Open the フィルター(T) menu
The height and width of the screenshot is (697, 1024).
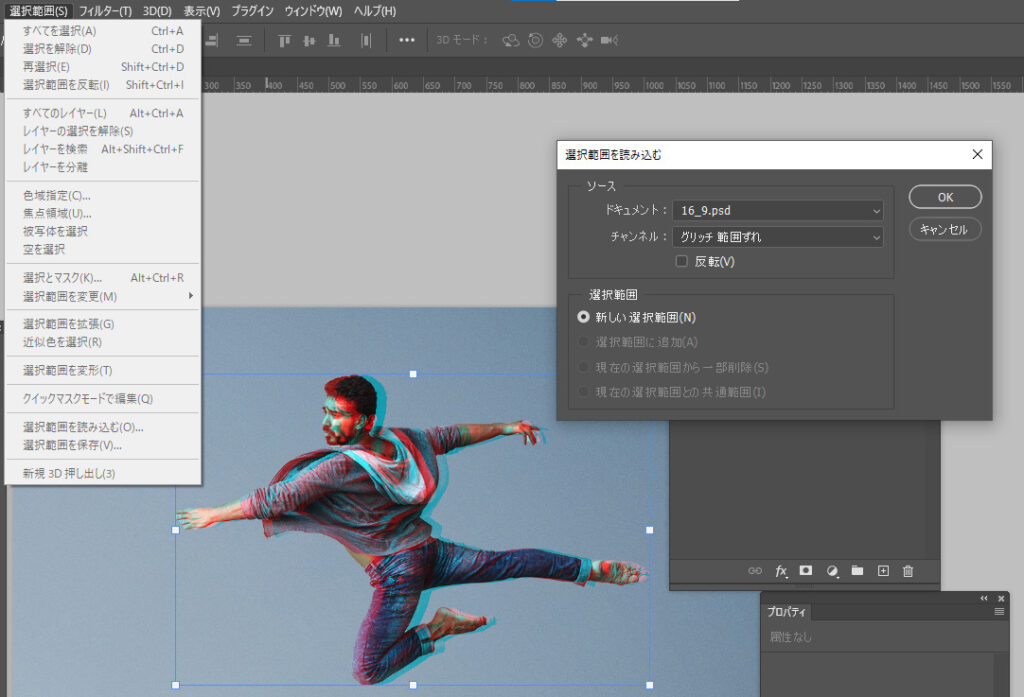tap(105, 11)
